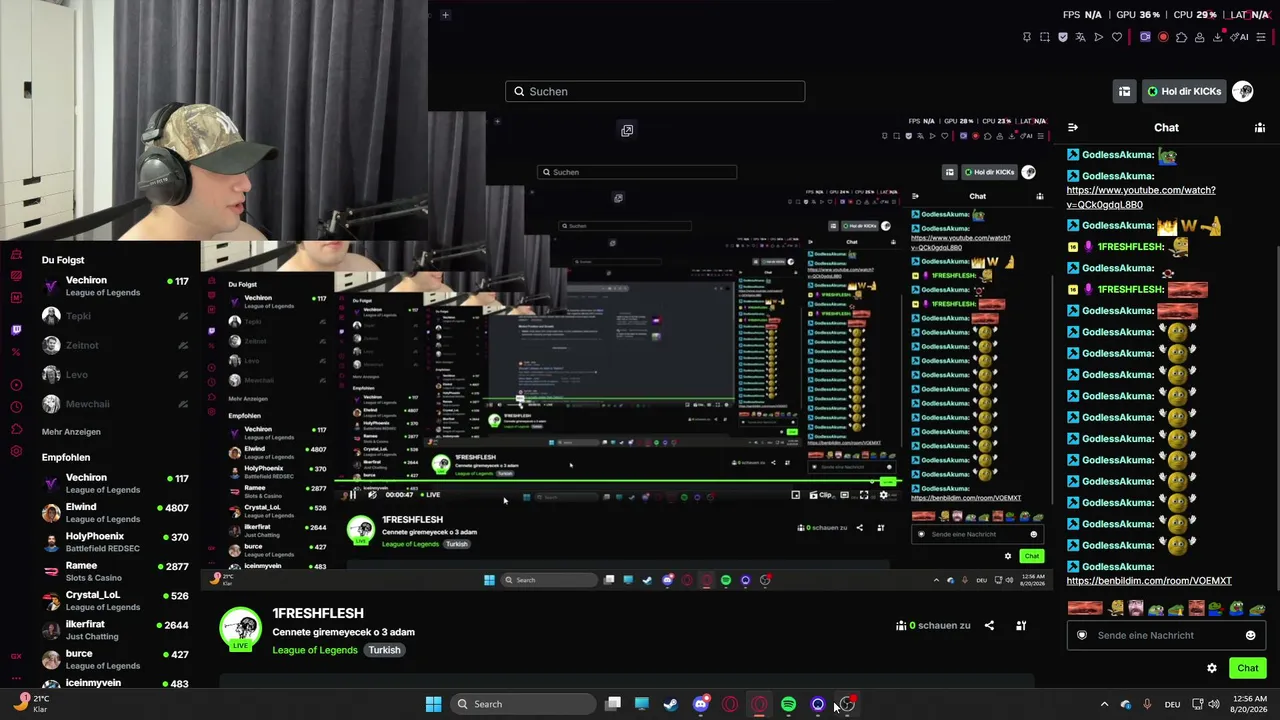1280x720 pixels.
Task: Open Steam from the taskbar
Action: pyautogui.click(x=671, y=704)
